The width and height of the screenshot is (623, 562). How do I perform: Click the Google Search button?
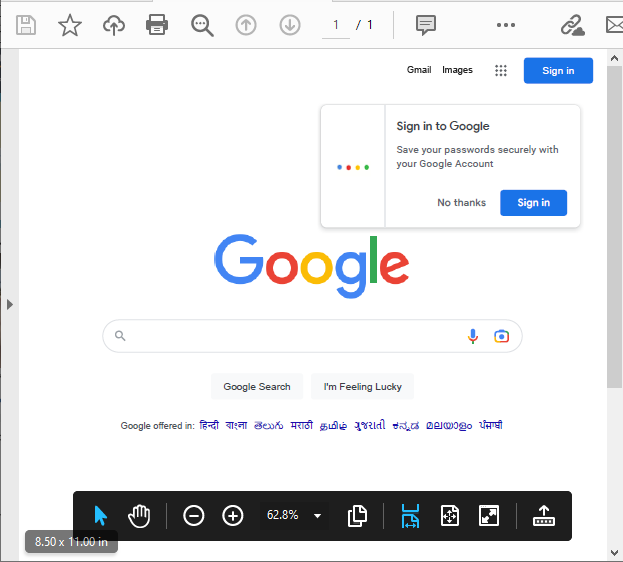(x=257, y=386)
